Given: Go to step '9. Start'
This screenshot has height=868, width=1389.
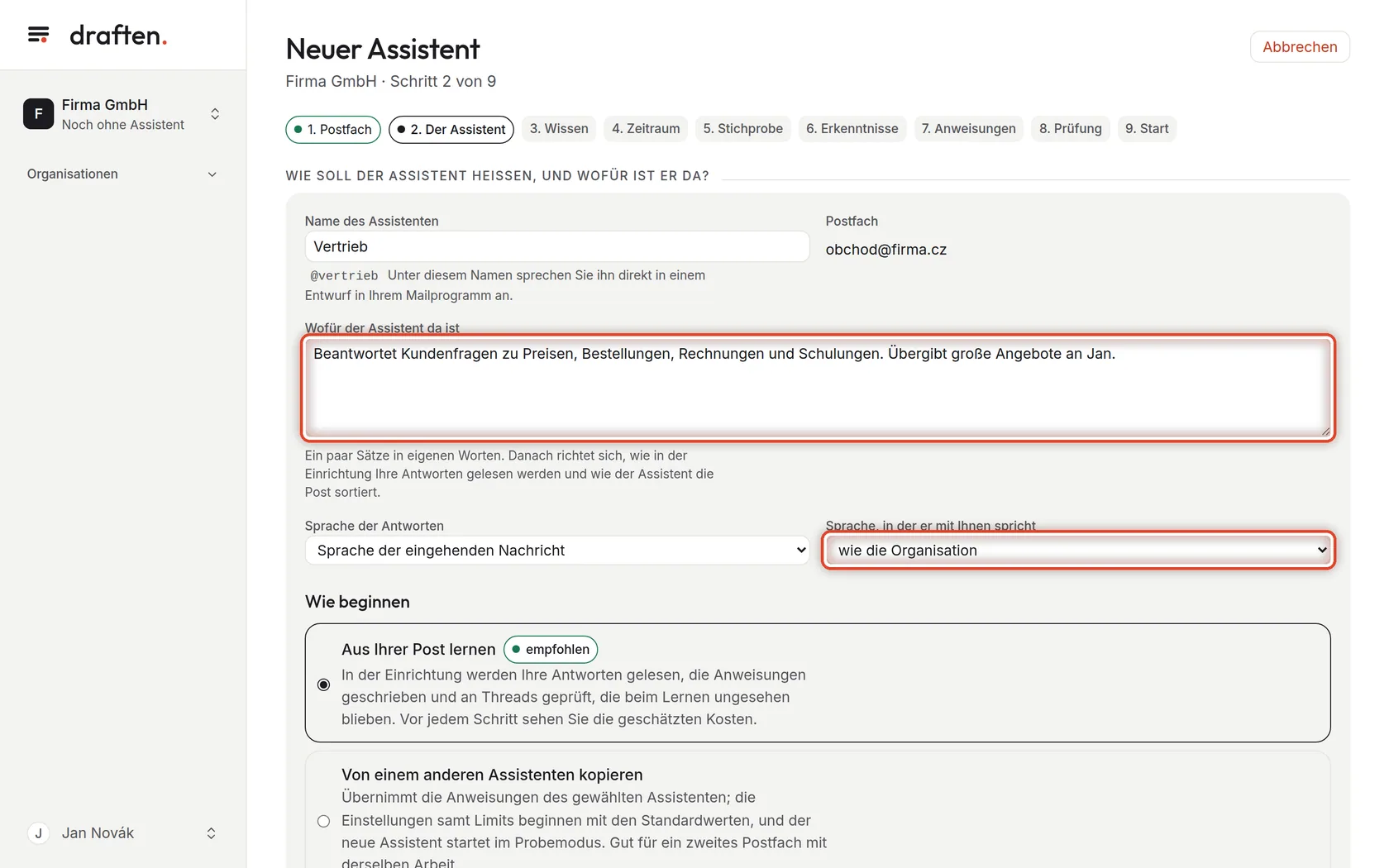Looking at the screenshot, I should click(x=1147, y=129).
